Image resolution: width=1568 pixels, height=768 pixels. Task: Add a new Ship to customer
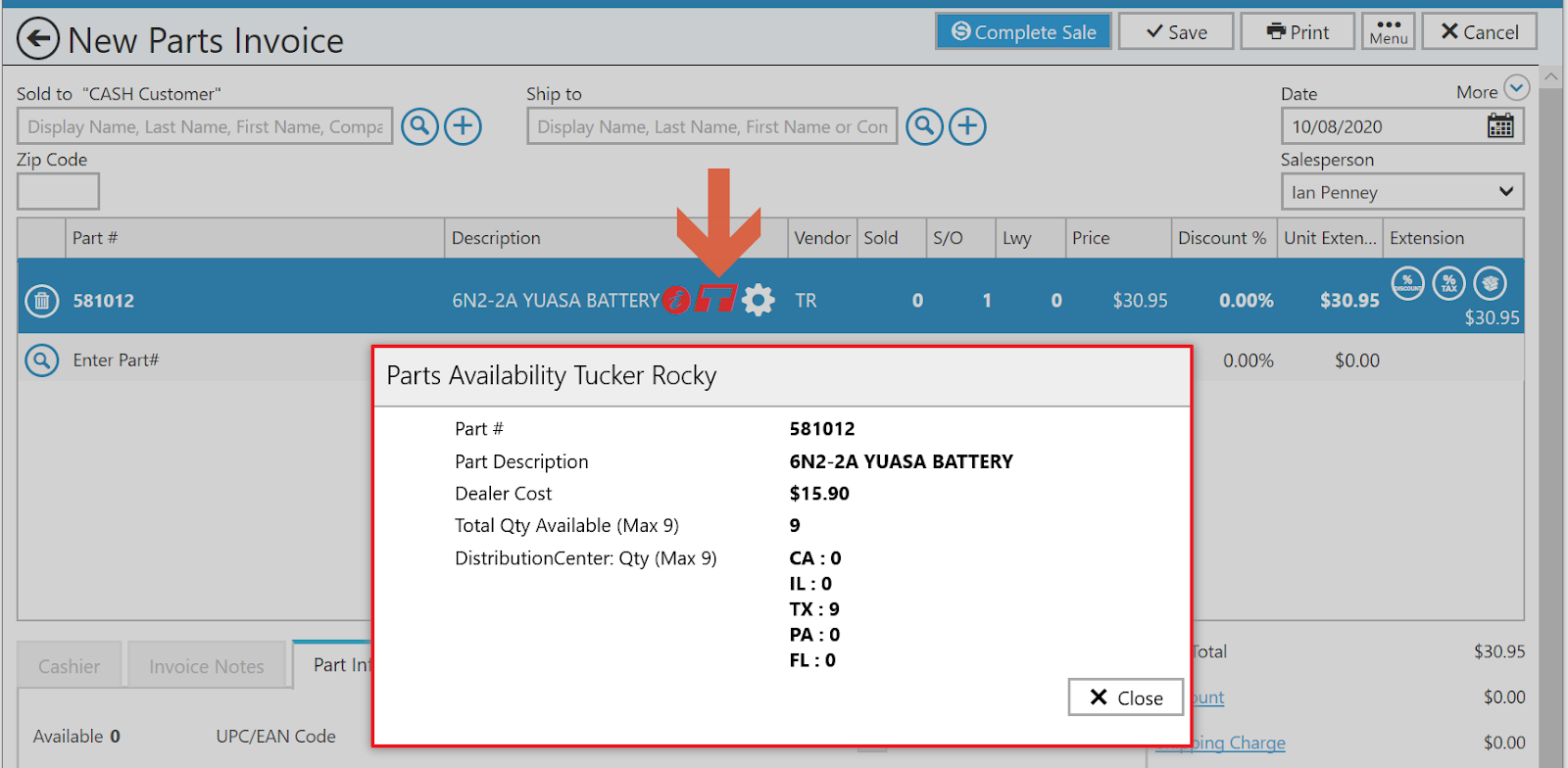[x=967, y=126]
